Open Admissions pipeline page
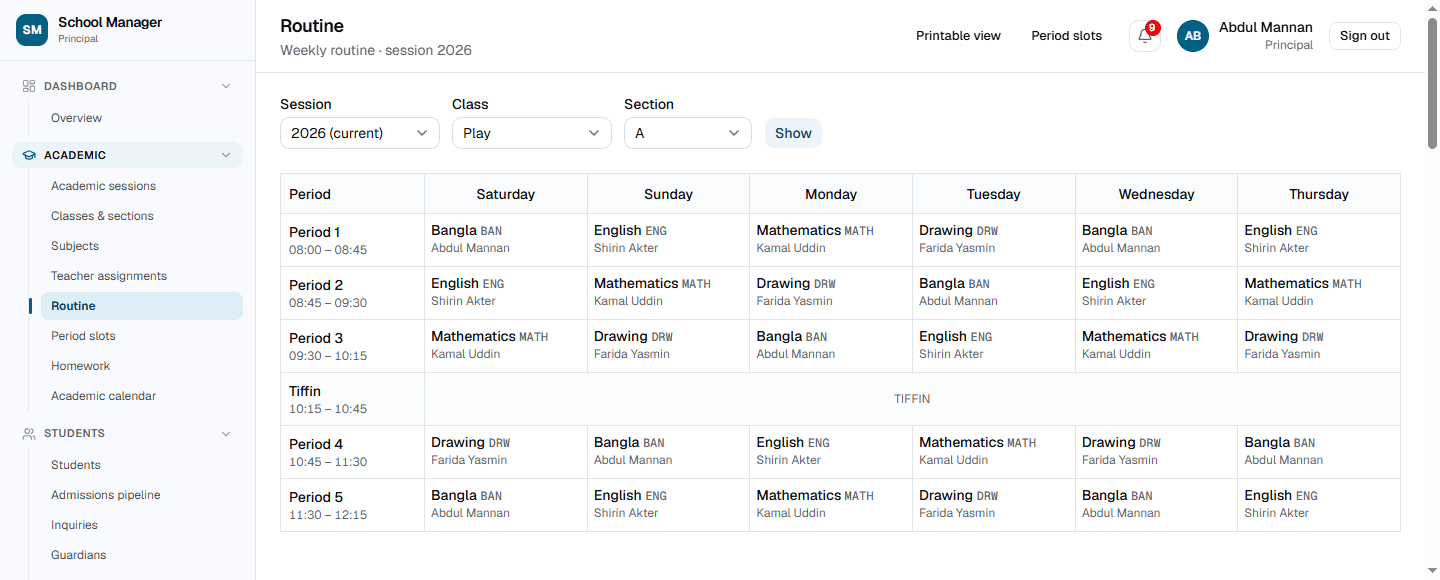 click(x=141, y=495)
